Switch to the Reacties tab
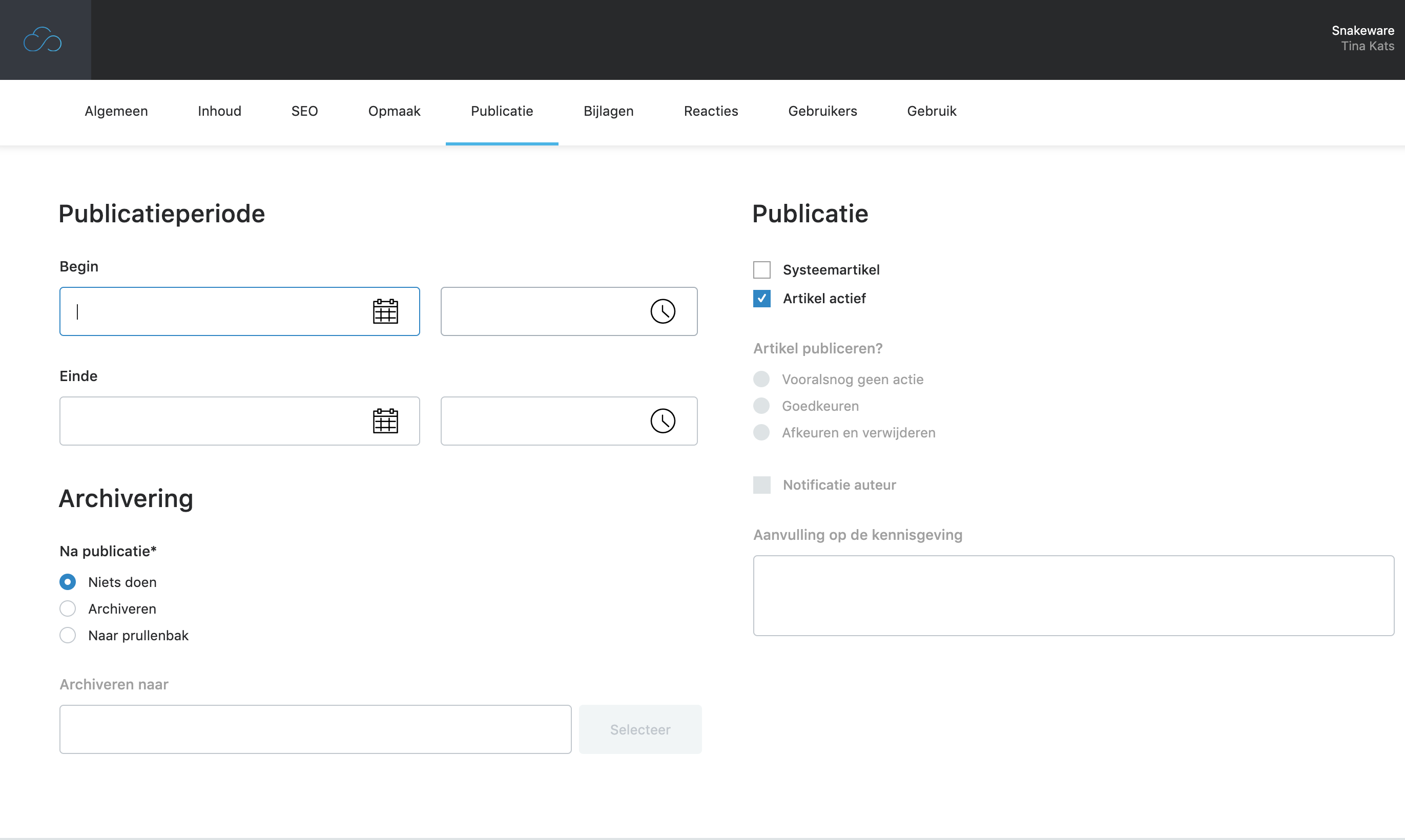The width and height of the screenshot is (1405, 840). point(711,112)
